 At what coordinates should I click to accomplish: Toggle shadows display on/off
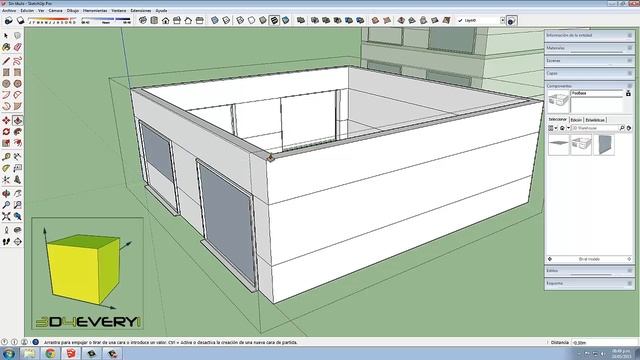(x=20, y=20)
